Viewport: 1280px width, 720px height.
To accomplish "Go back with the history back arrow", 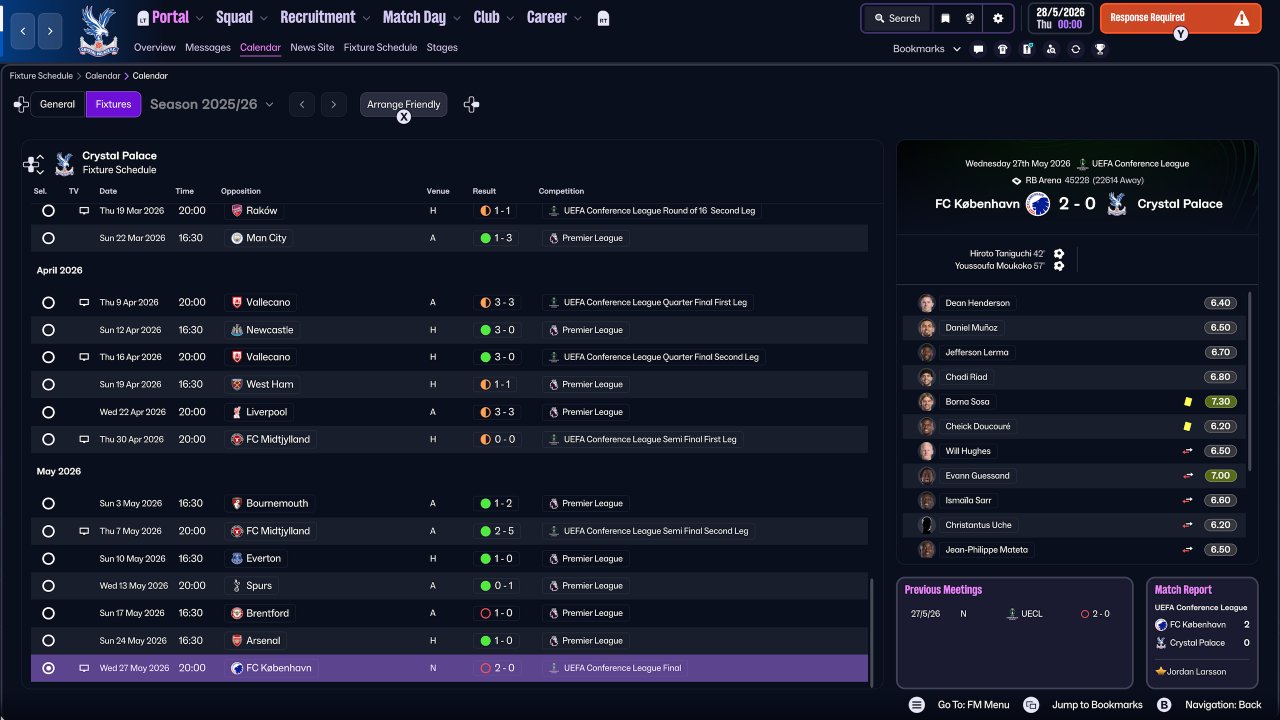I will (x=23, y=31).
